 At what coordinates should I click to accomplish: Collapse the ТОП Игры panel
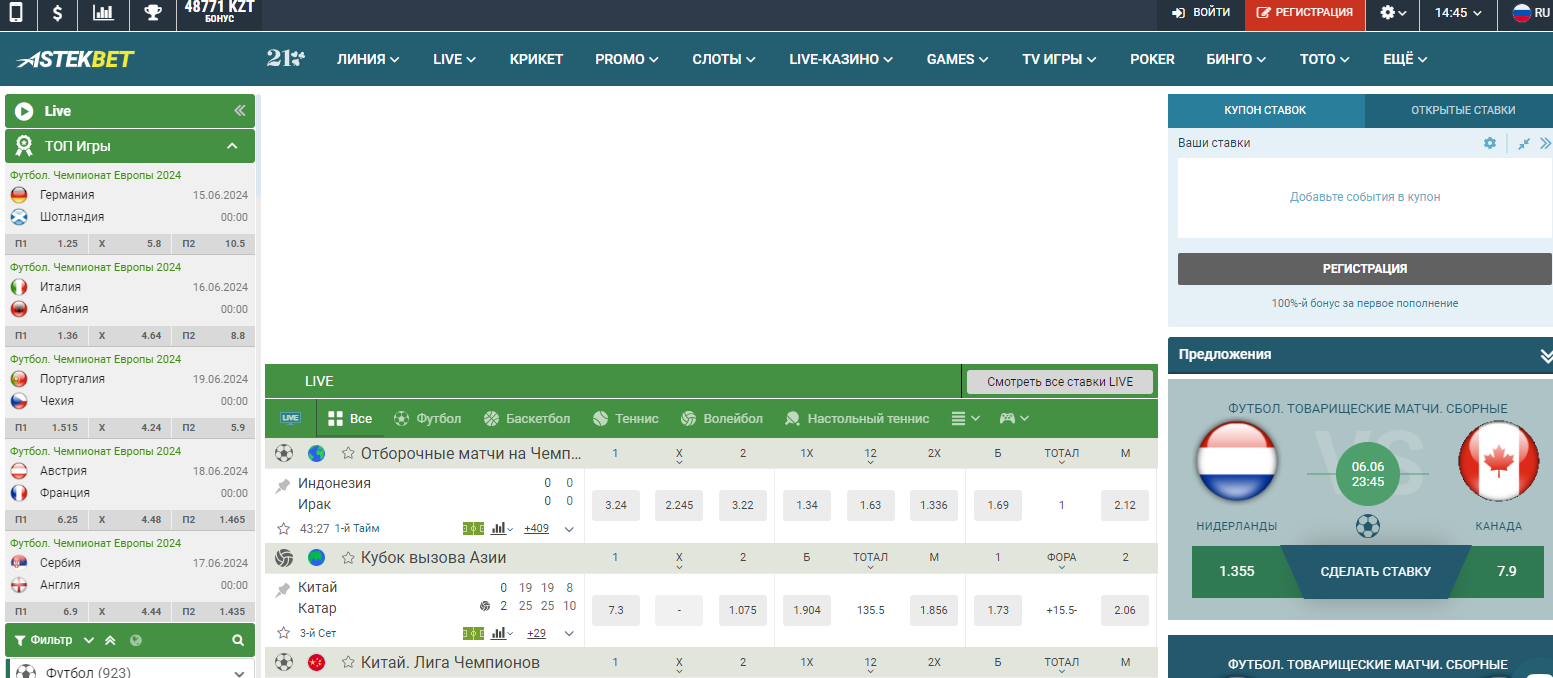[x=232, y=146]
